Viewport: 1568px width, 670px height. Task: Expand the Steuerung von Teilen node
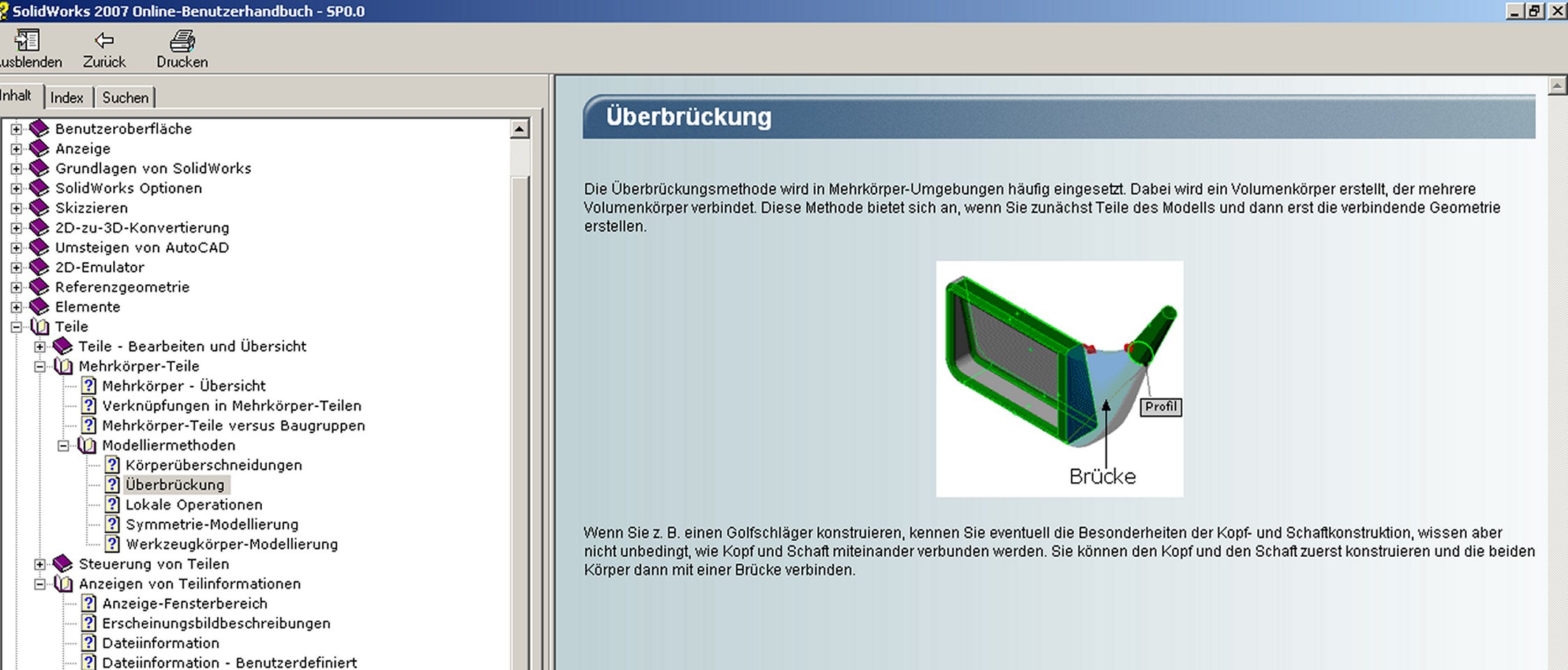coord(40,565)
